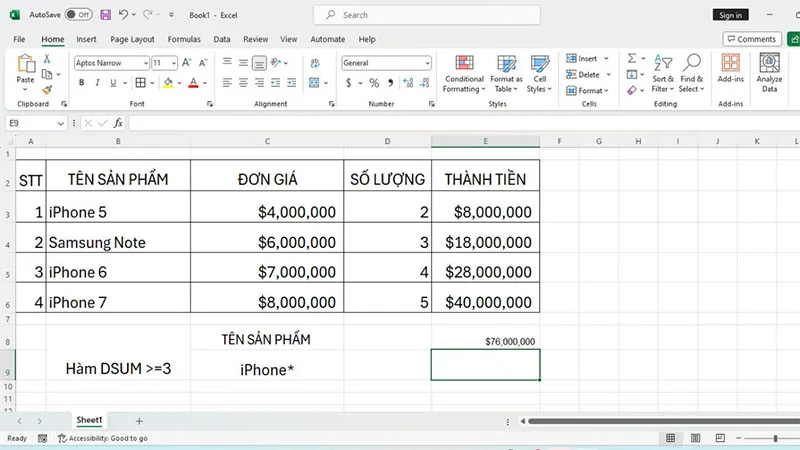Screen dimensions: 800x450
Task: Click the Clear eraser icon
Action: tap(632, 90)
